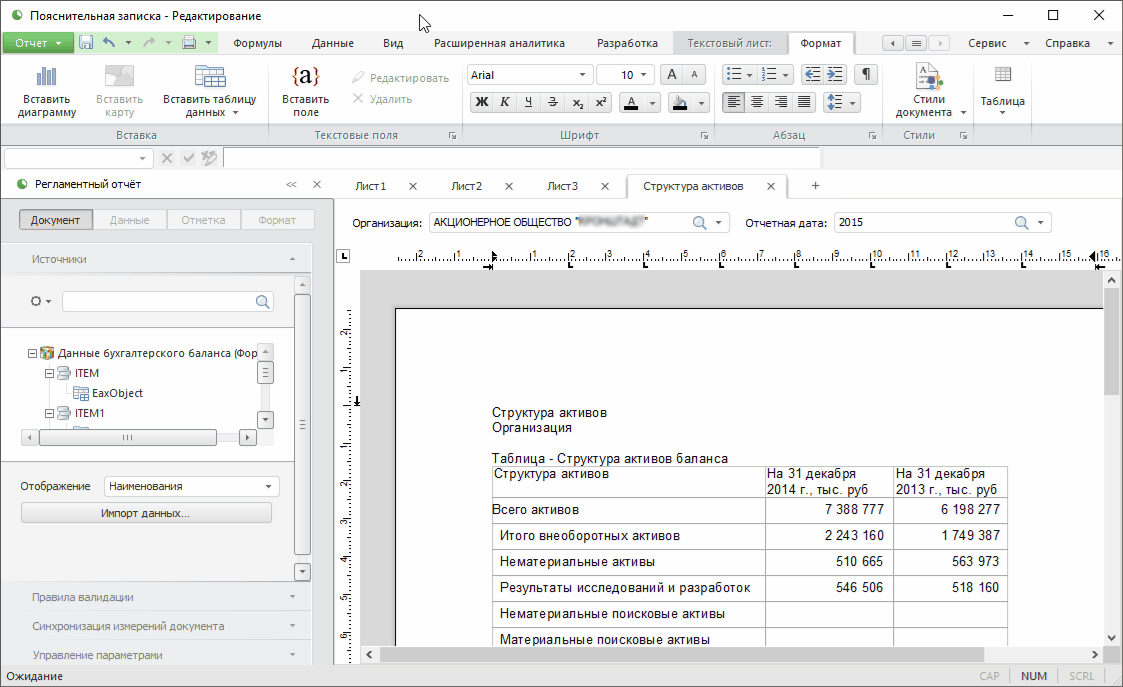Click the font color swatch (A)
The width and height of the screenshot is (1123, 687).
(x=630, y=102)
